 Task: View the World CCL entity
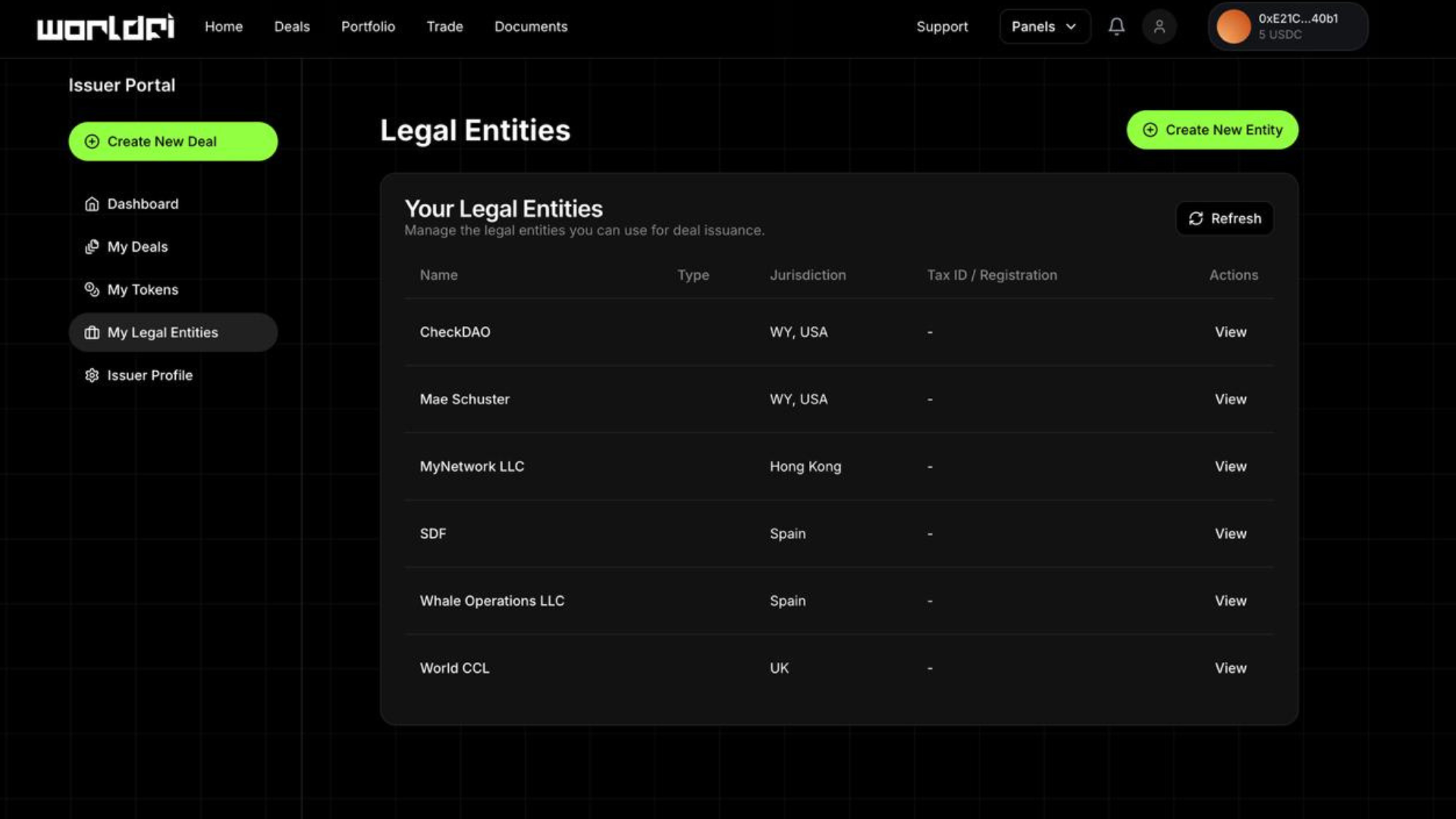click(1230, 668)
